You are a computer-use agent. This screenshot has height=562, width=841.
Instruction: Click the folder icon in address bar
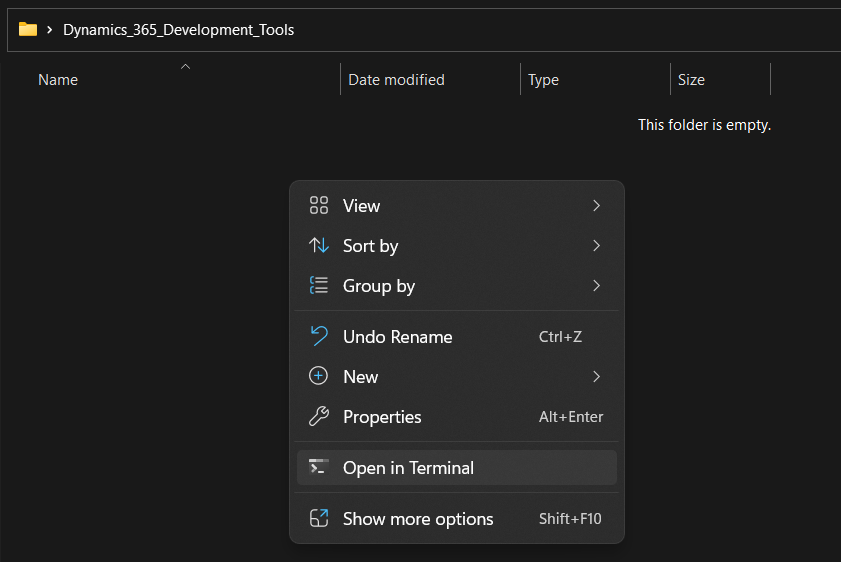[28, 29]
